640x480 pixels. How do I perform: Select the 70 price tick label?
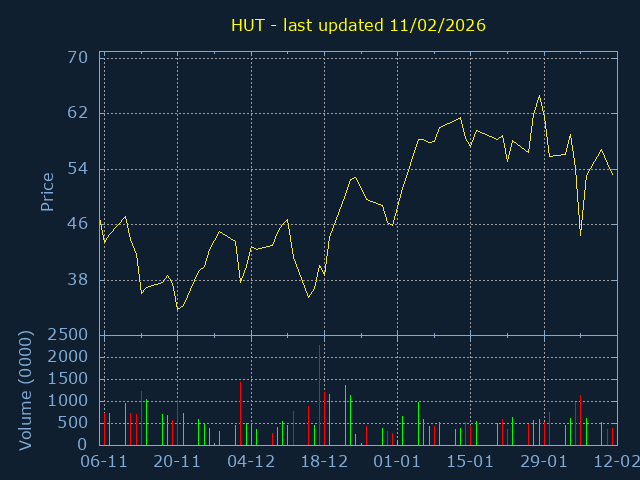(79, 58)
